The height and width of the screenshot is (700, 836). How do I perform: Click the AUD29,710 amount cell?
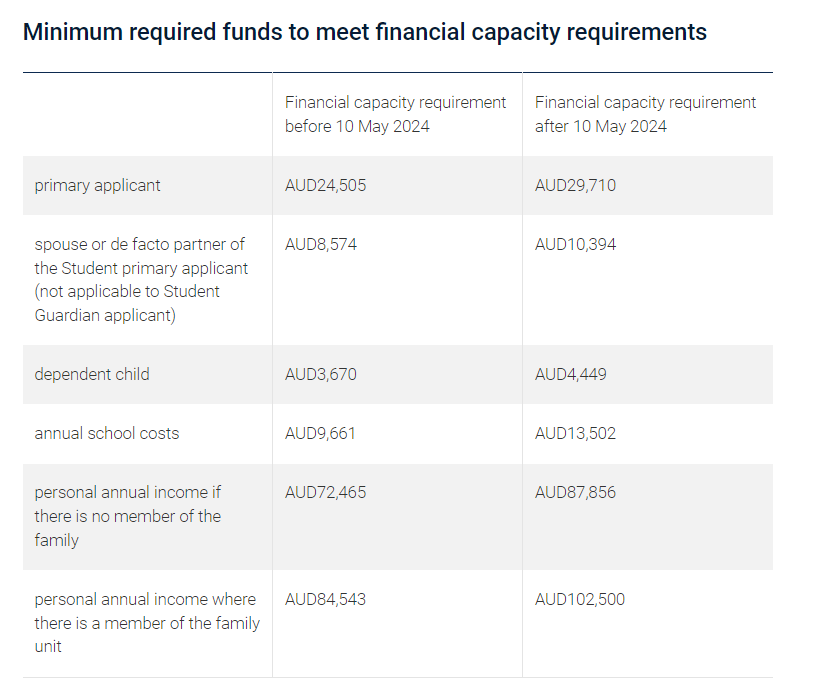575,185
